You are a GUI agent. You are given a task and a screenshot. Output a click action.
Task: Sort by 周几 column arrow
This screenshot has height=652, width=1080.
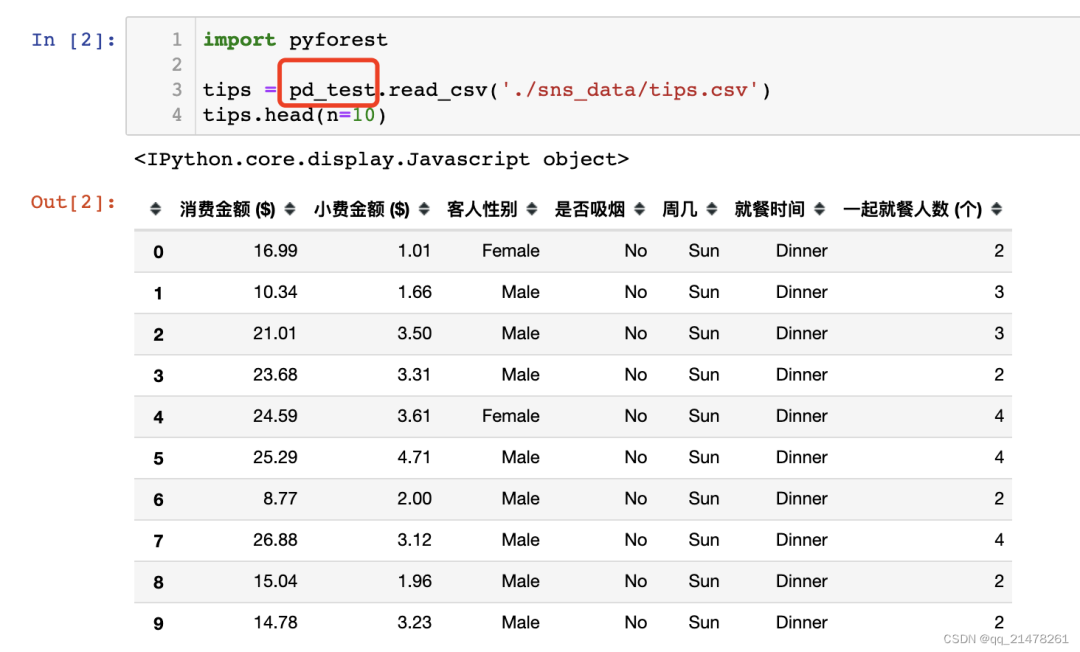point(712,209)
